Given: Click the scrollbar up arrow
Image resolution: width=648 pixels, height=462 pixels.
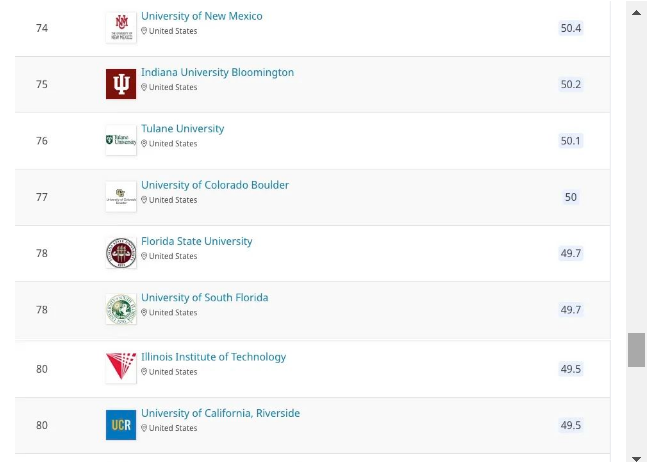Looking at the screenshot, I should (x=636, y=12).
